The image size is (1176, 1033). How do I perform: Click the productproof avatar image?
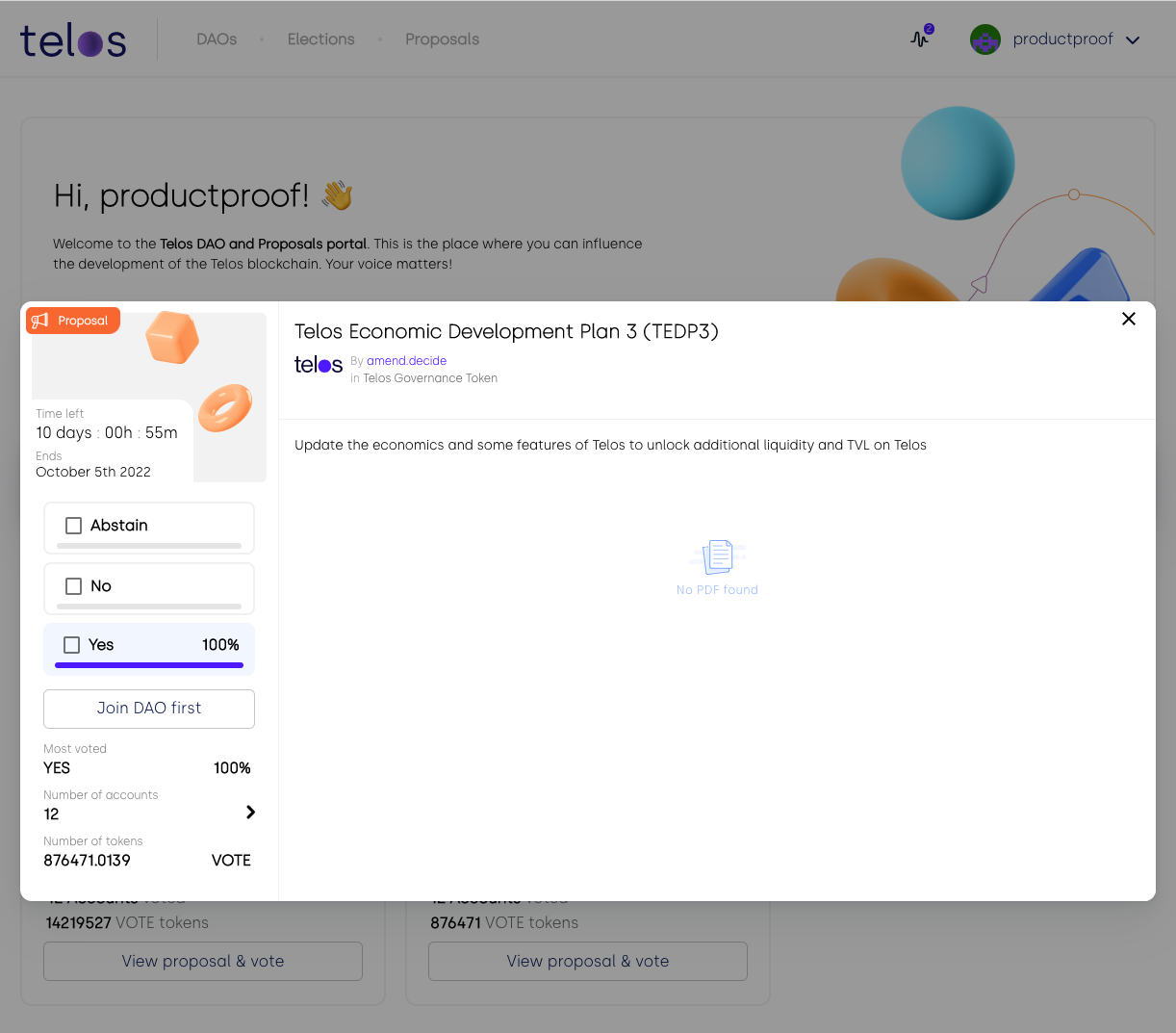(984, 39)
